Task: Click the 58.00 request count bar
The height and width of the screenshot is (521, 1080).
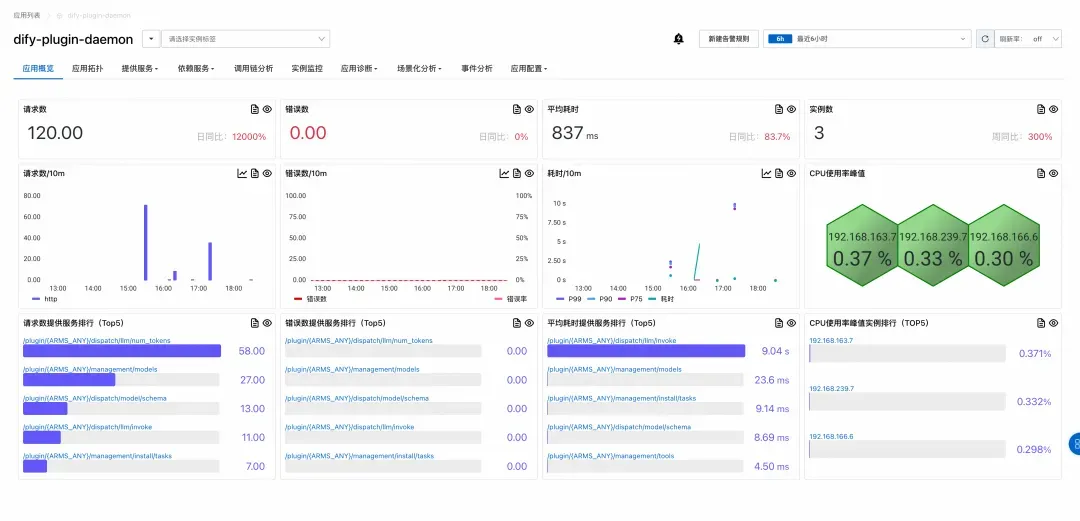Action: click(122, 351)
